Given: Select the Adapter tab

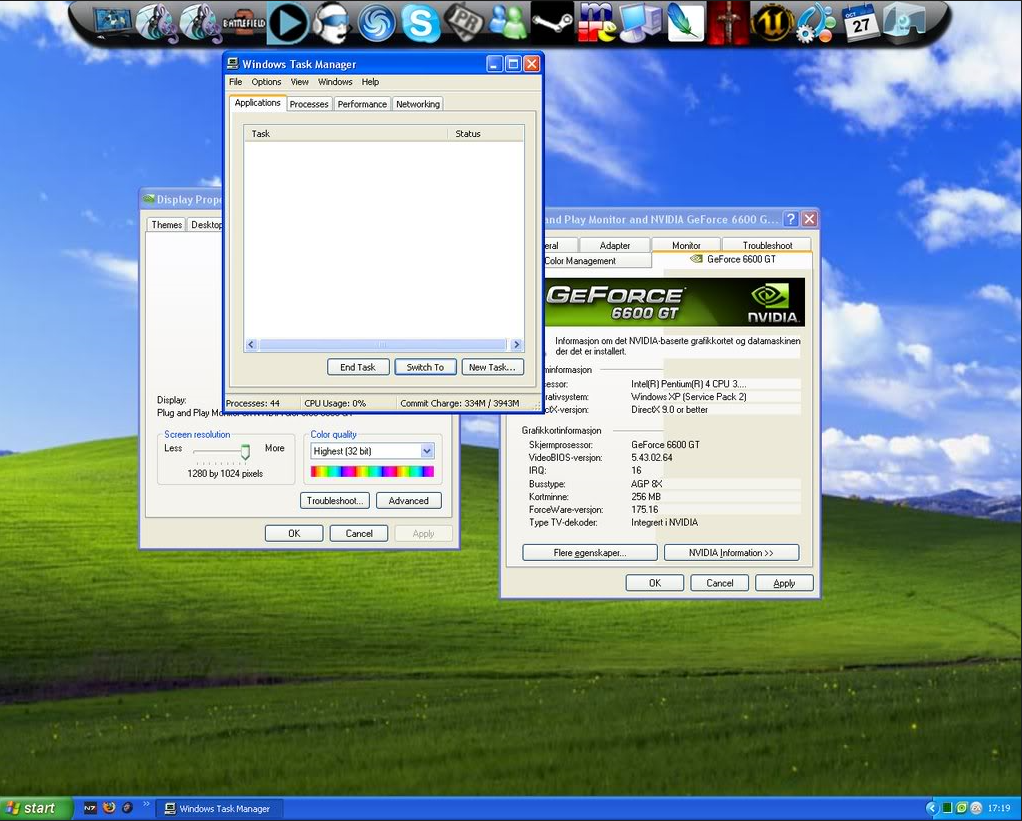Looking at the screenshot, I should click(615, 245).
